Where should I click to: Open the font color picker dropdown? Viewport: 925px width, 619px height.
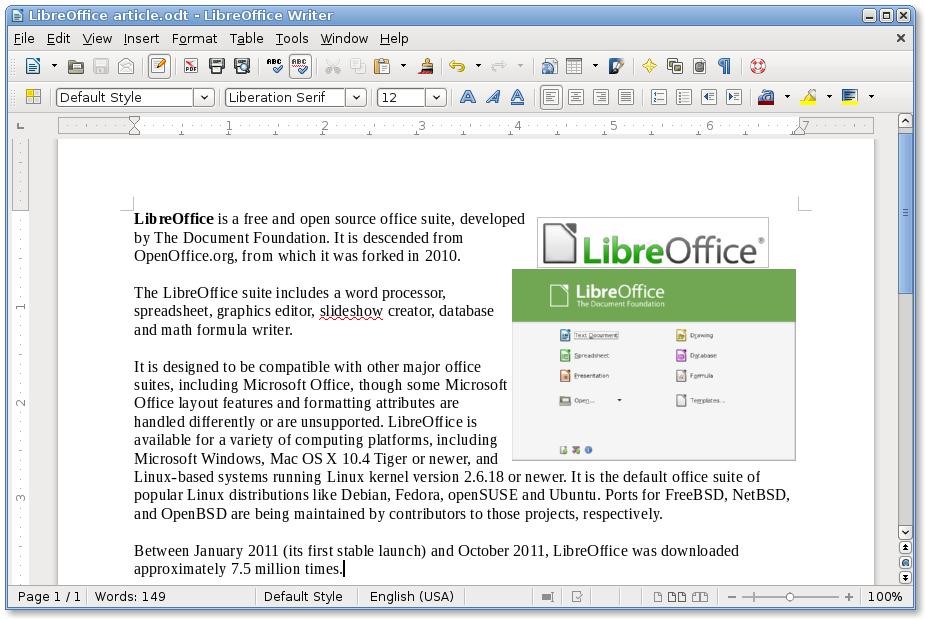pyautogui.click(x=786, y=97)
